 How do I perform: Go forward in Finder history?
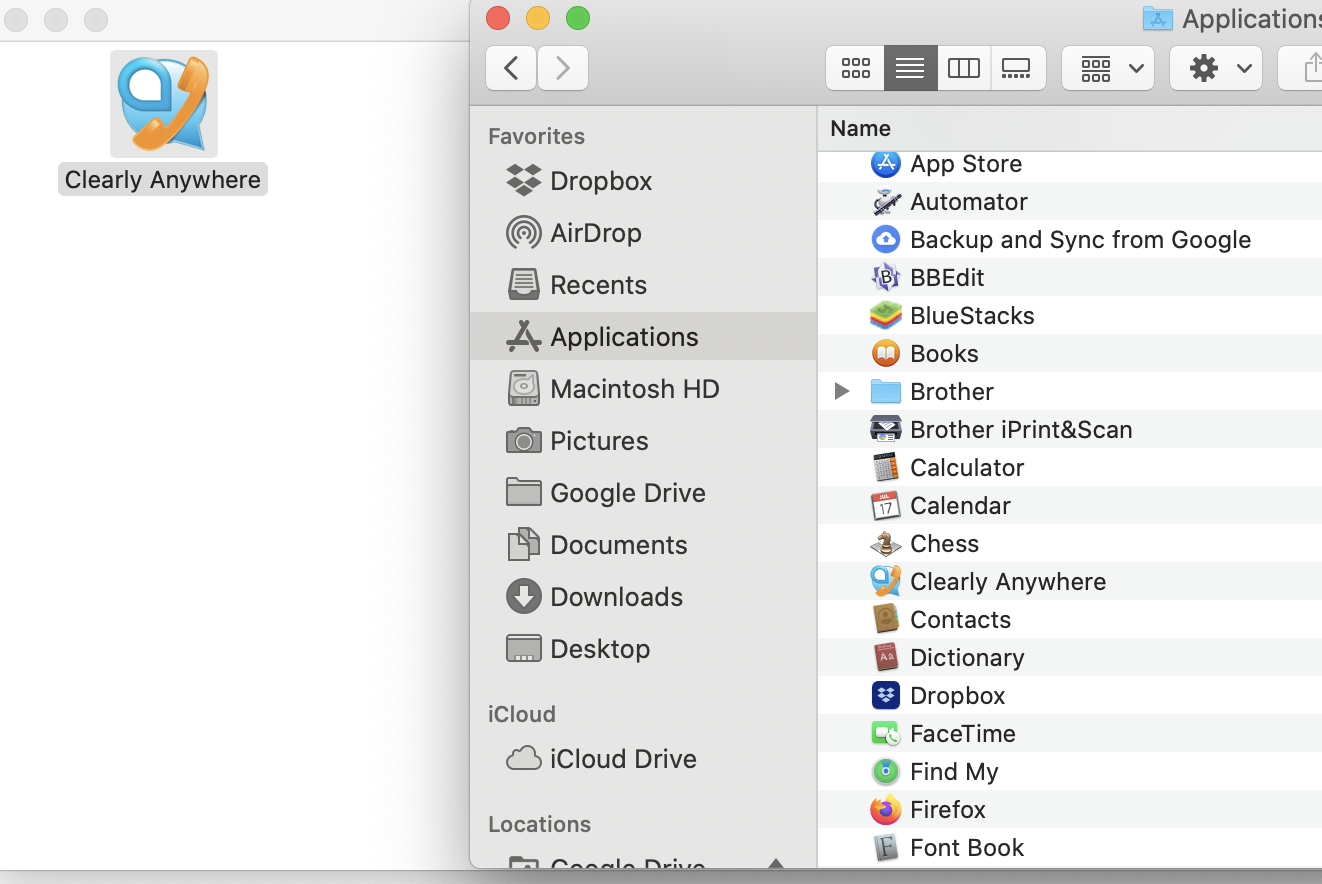(563, 68)
